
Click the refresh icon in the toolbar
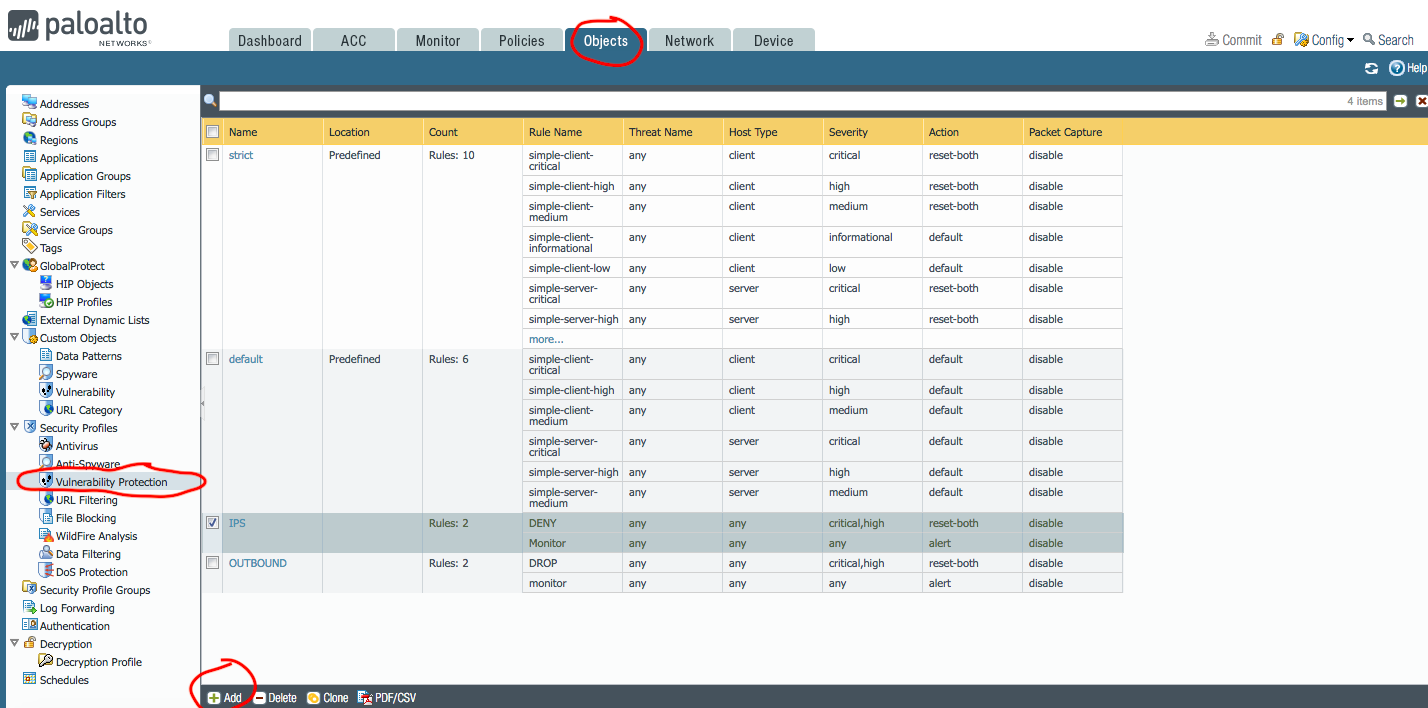click(x=1371, y=67)
